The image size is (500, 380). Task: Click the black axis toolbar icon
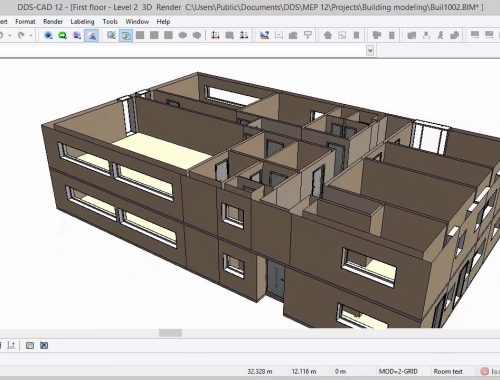(244, 35)
